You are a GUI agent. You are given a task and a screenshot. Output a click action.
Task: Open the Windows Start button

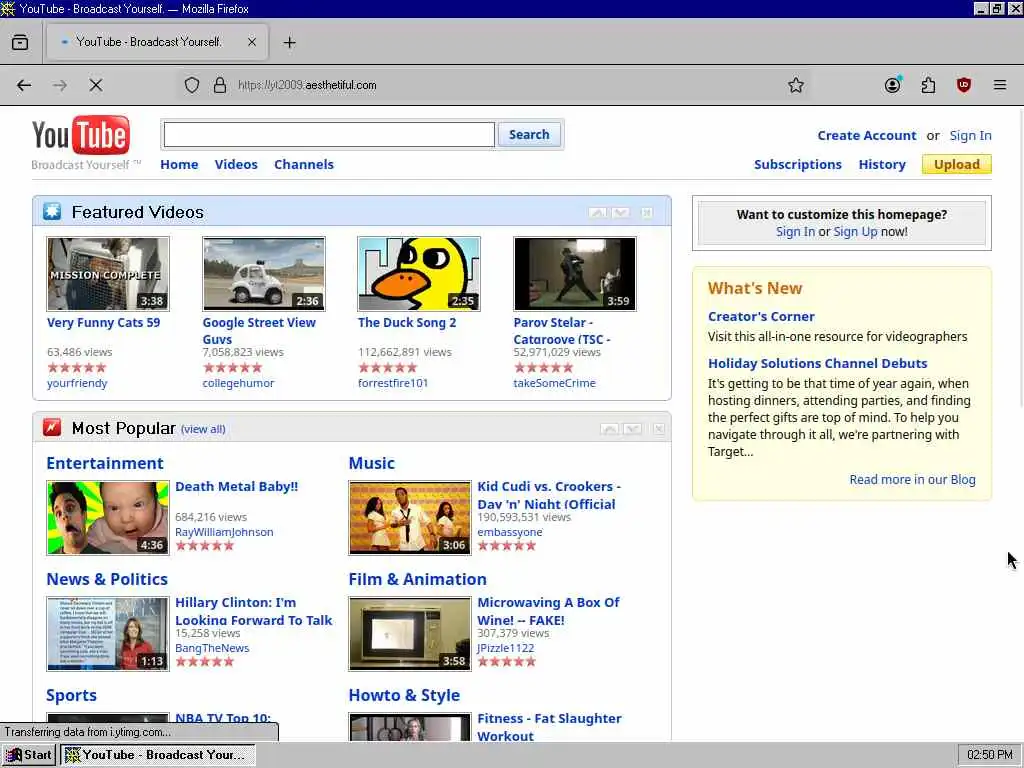(x=29, y=755)
